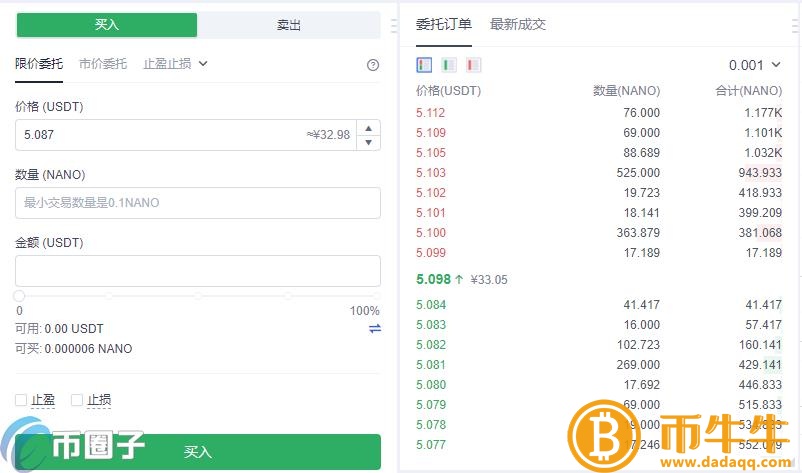Open the 委托订单 order book tab

[444, 24]
